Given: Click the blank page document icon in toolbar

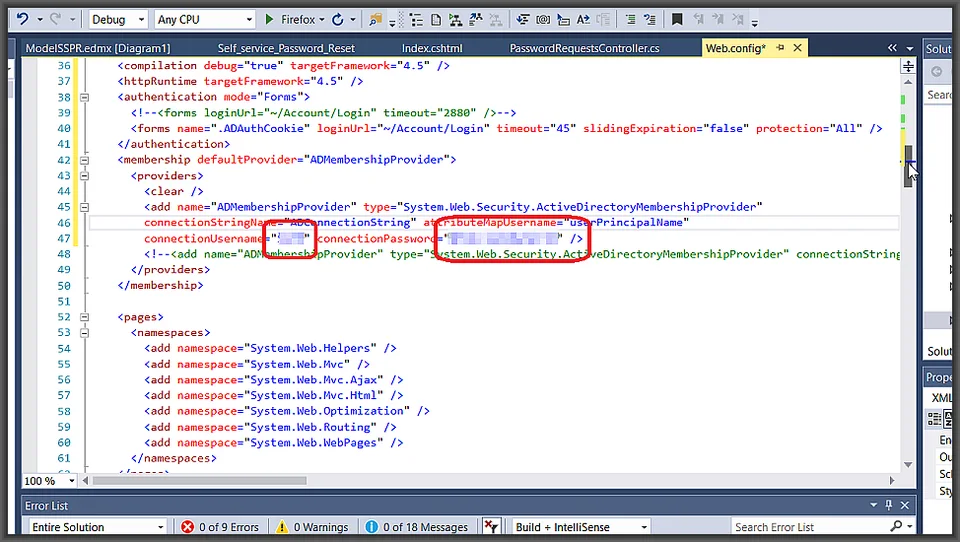Looking at the screenshot, I should click(436, 20).
